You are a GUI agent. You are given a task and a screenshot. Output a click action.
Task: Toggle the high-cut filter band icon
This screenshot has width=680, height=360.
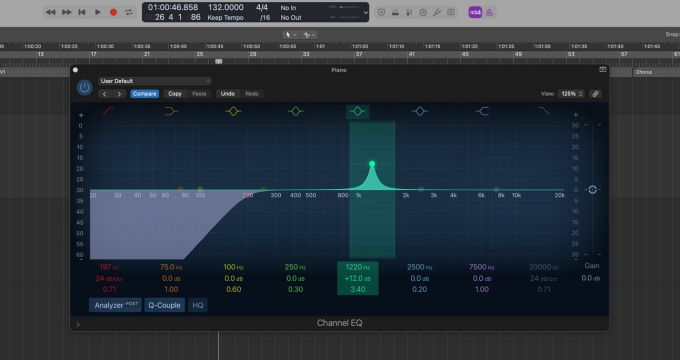pyautogui.click(x=544, y=111)
